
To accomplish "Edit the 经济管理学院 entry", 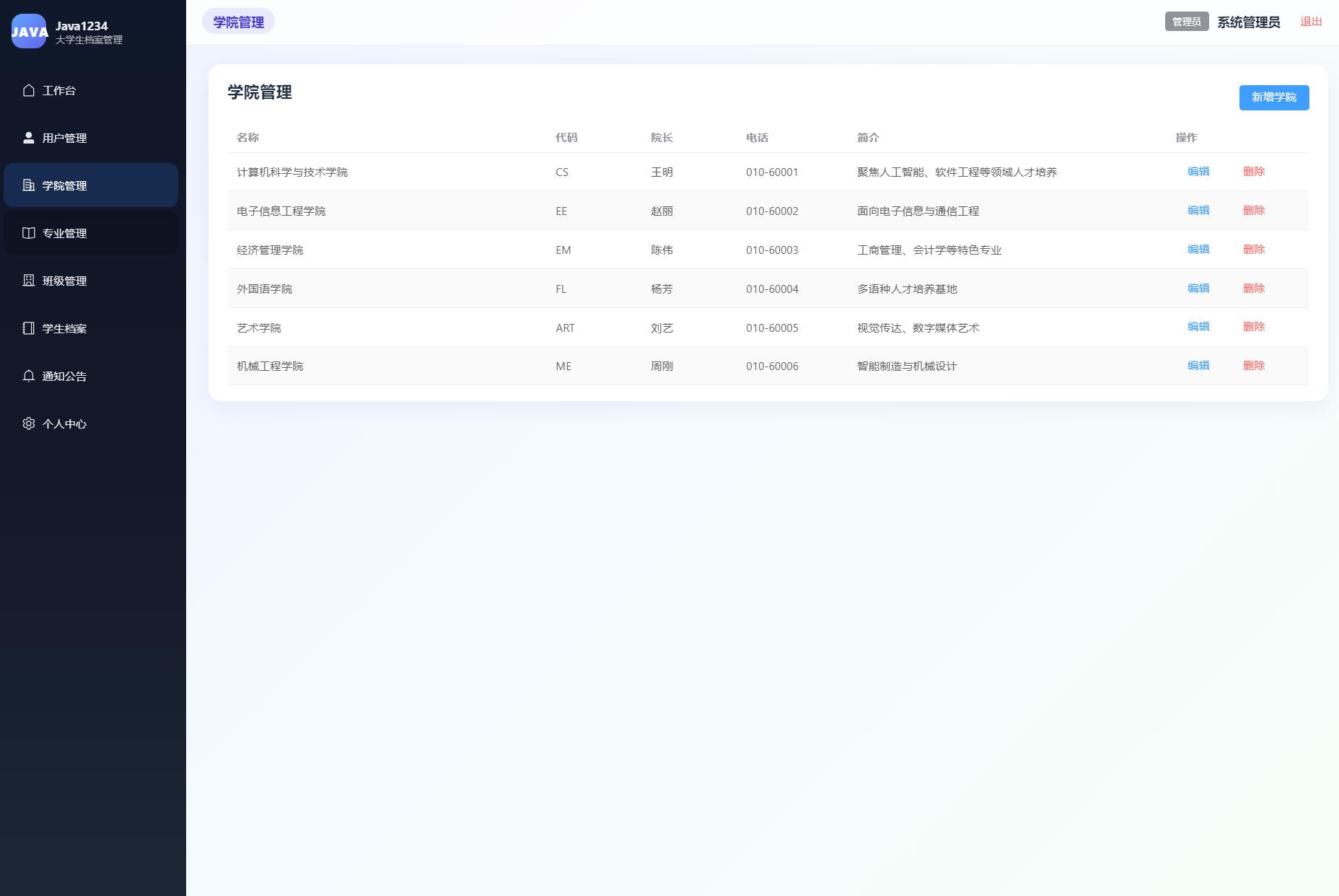I will pyautogui.click(x=1198, y=250).
